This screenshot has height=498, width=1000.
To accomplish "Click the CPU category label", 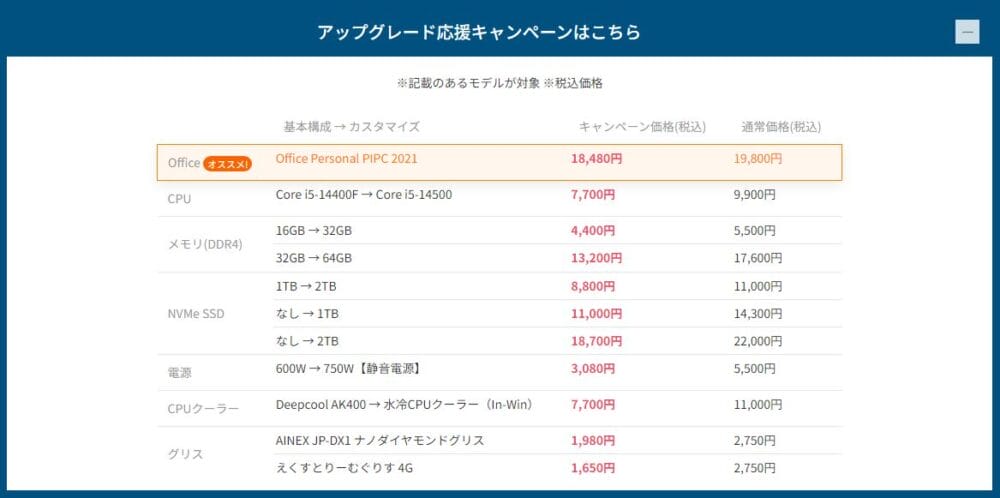I will coord(179,199).
